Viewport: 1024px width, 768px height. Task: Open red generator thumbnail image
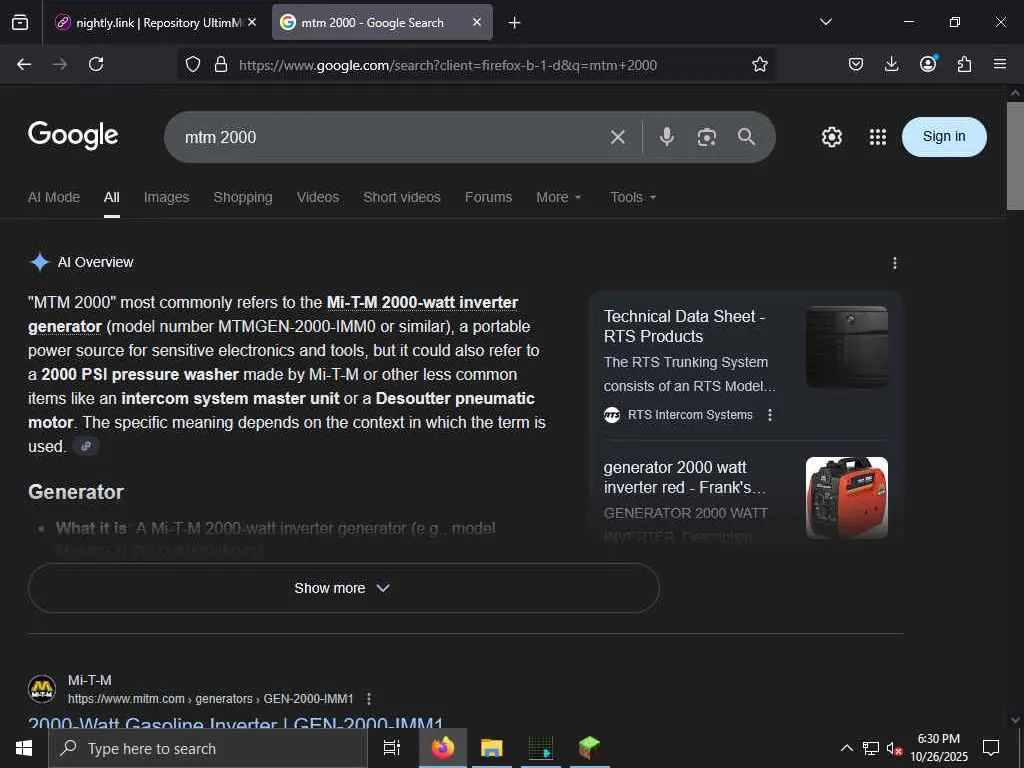coord(846,498)
